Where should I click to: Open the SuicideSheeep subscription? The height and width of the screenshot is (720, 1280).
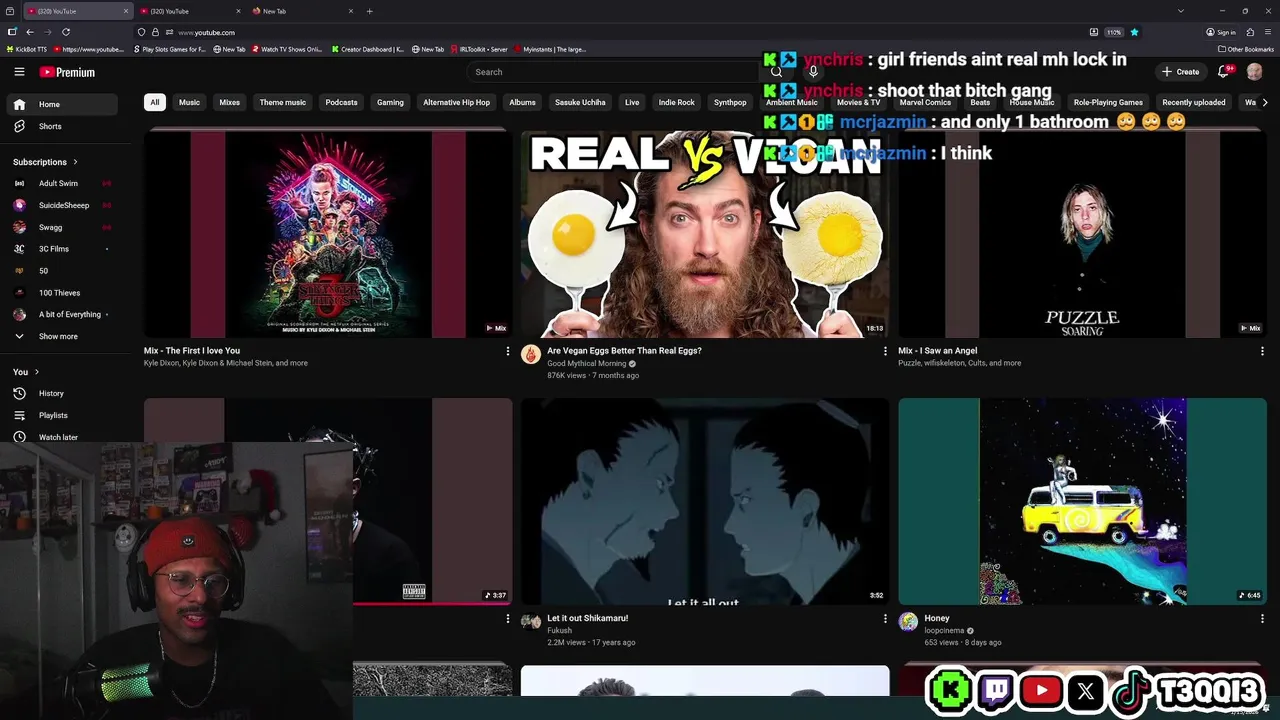(x=62, y=205)
